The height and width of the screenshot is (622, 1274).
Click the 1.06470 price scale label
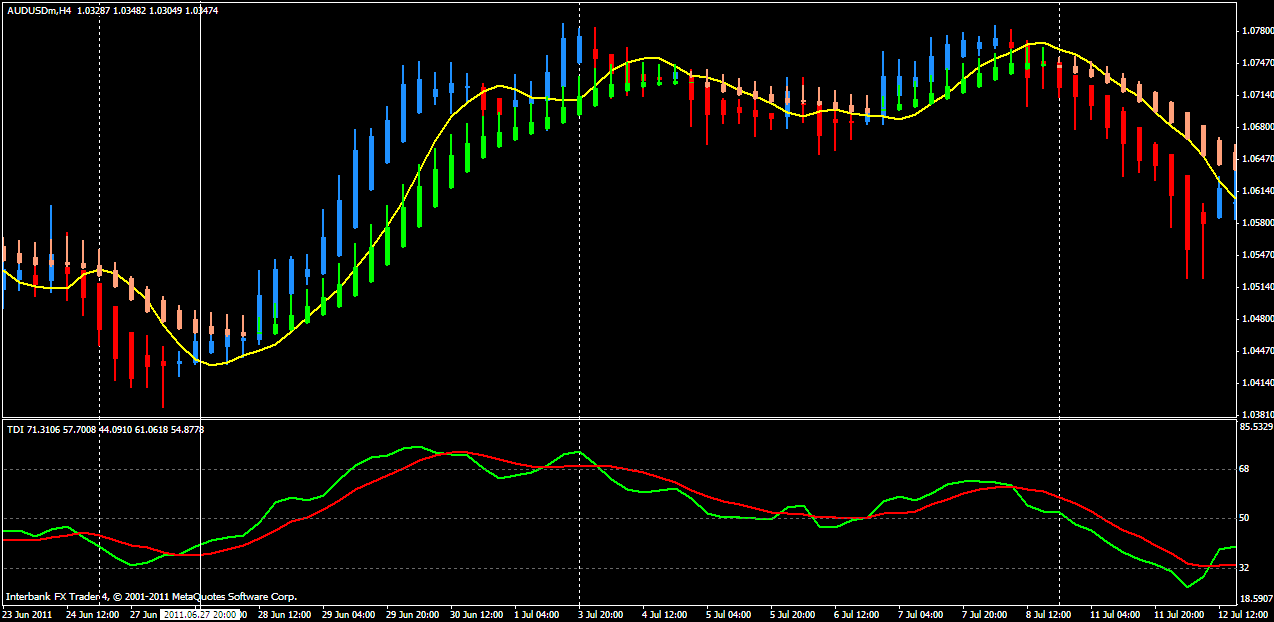click(x=1257, y=159)
